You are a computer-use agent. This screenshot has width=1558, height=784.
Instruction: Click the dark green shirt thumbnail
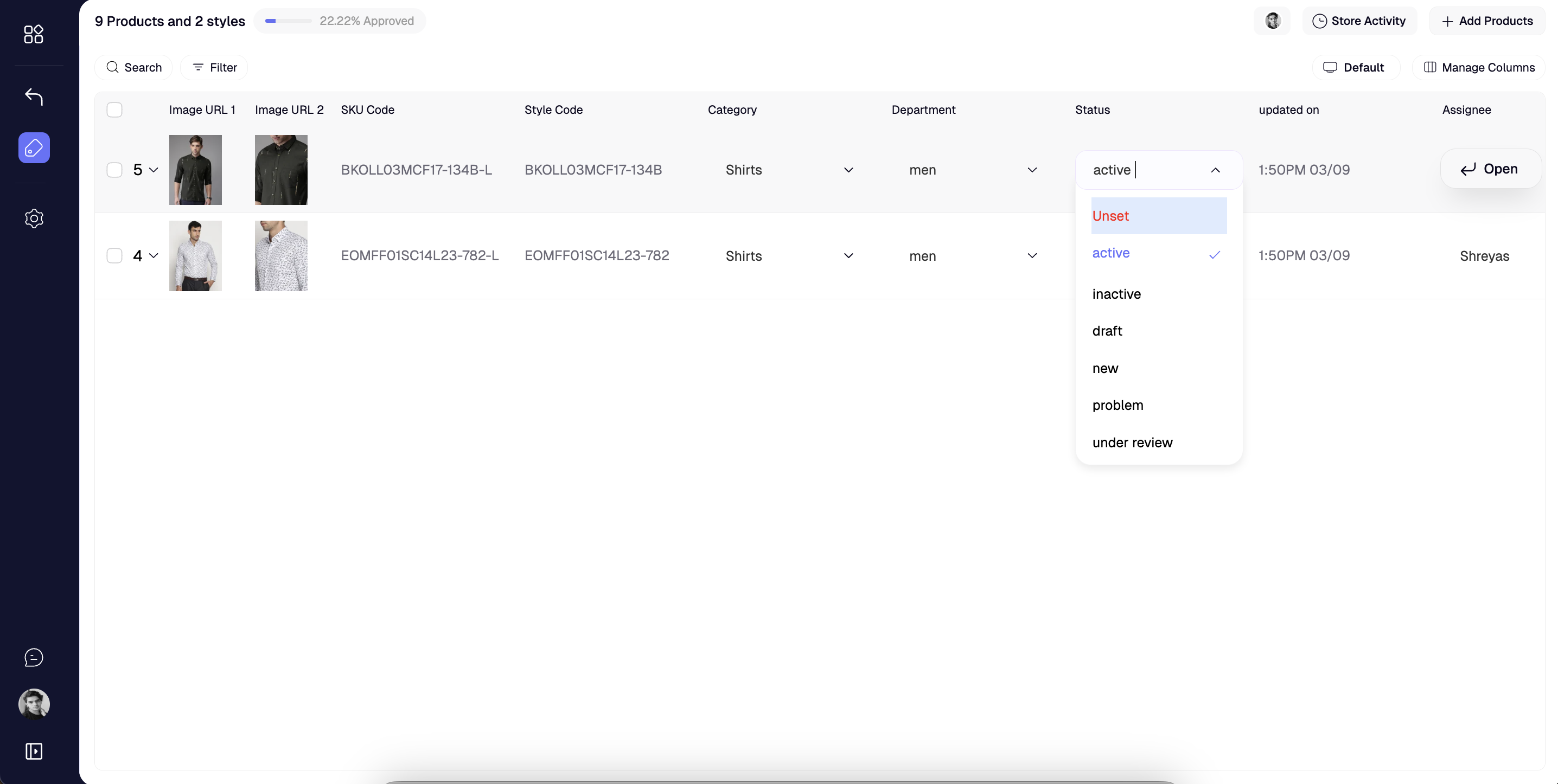point(195,170)
